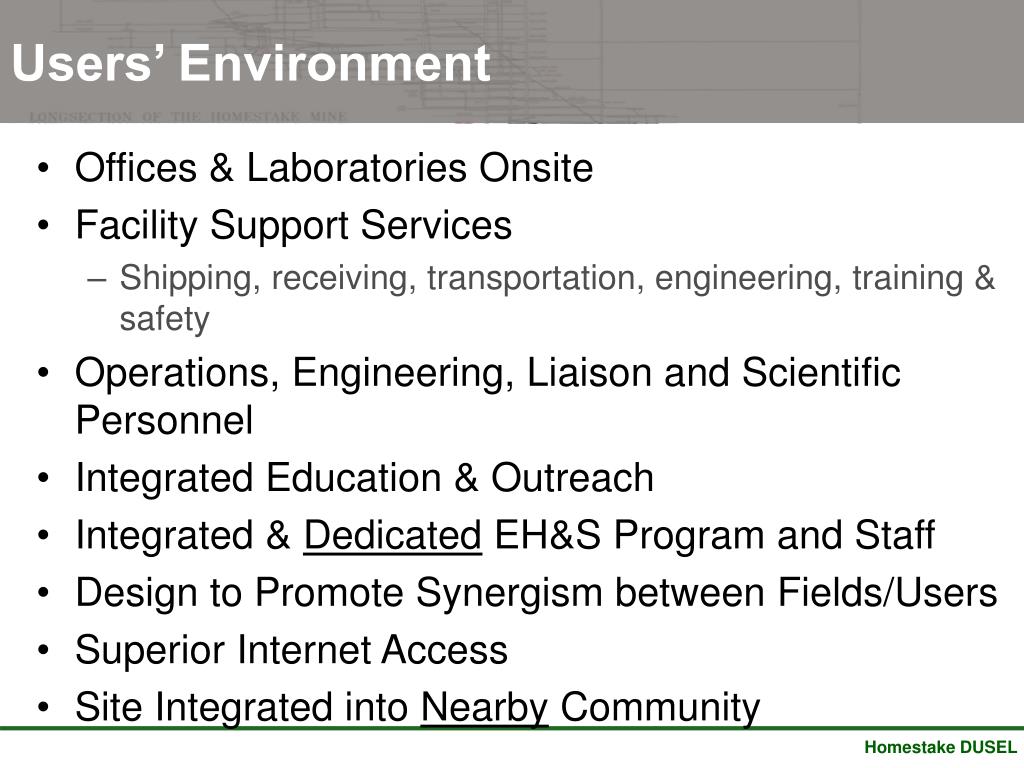Click the word Scientific
The height and width of the screenshot is (768, 1024).
click(821, 372)
